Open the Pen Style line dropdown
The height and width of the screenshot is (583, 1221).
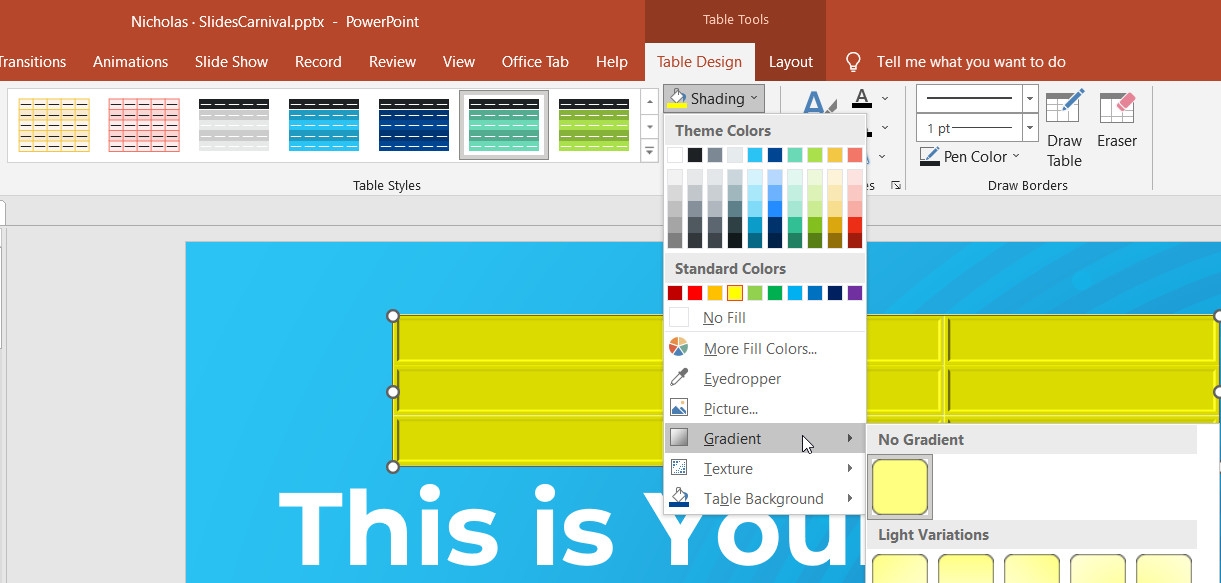pos(1030,98)
